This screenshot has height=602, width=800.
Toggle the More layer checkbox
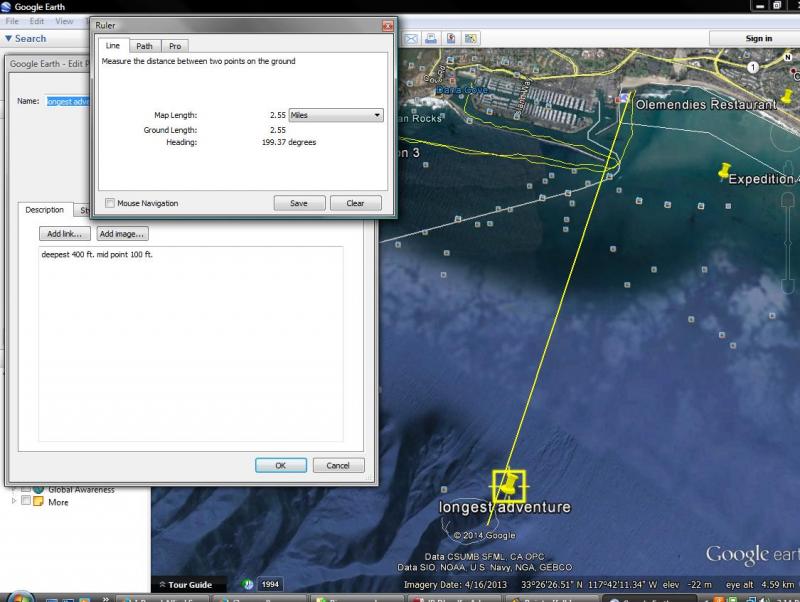click(x=26, y=501)
